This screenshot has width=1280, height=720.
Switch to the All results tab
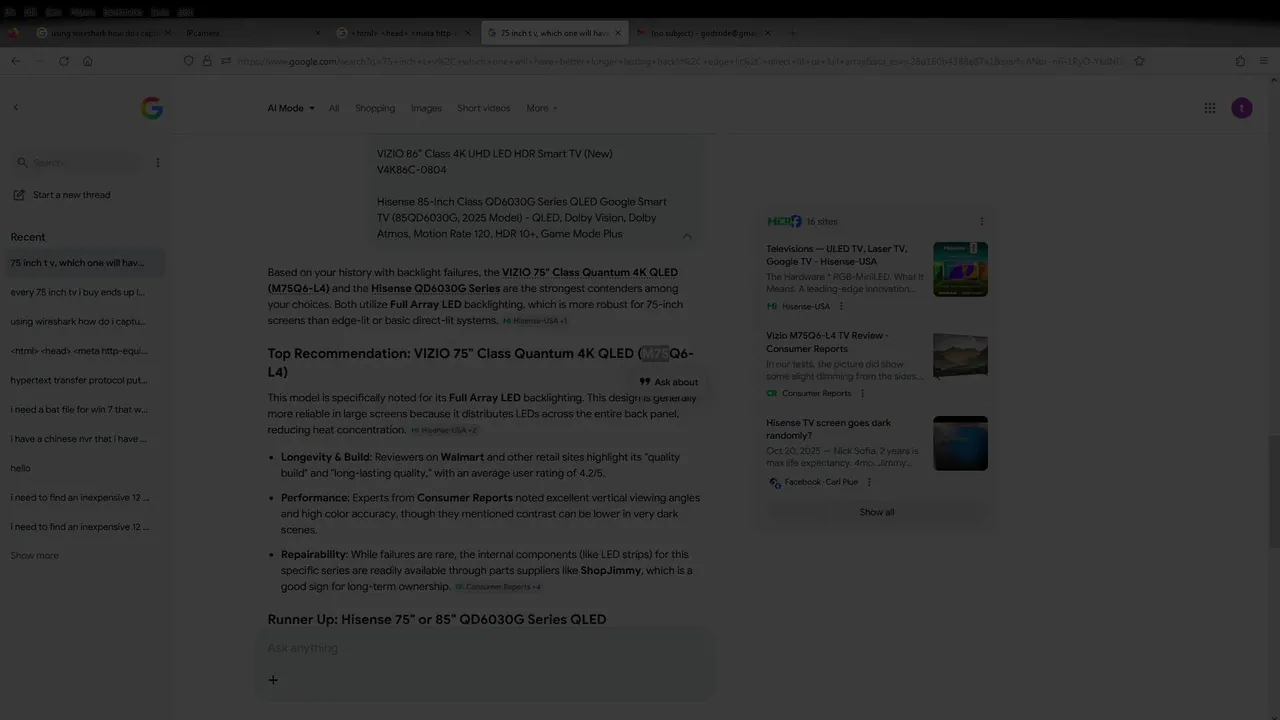[x=334, y=108]
